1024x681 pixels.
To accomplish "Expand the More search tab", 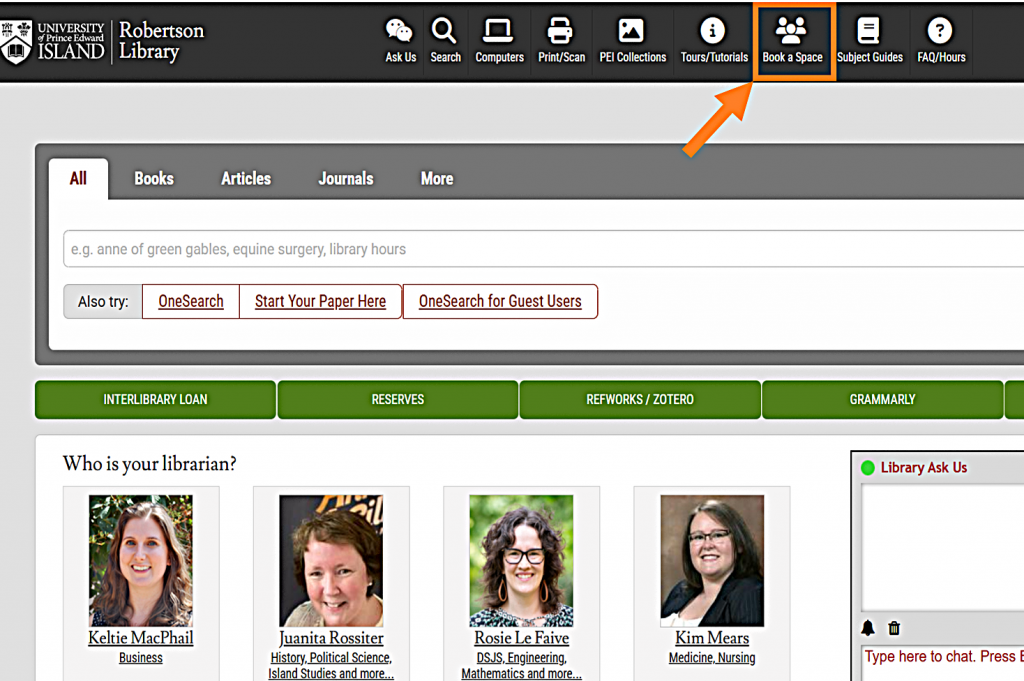I will 437,179.
